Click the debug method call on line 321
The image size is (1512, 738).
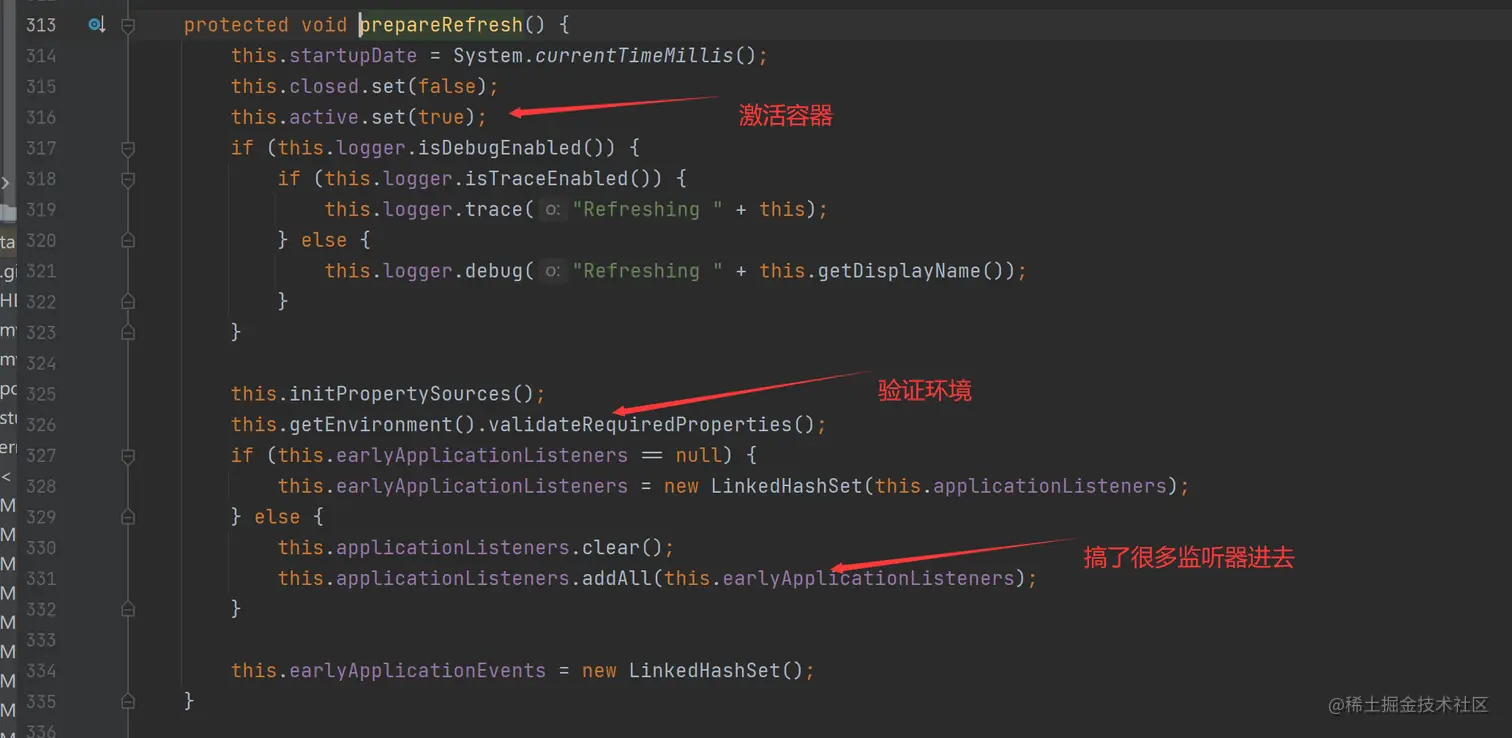pyautogui.click(x=494, y=271)
